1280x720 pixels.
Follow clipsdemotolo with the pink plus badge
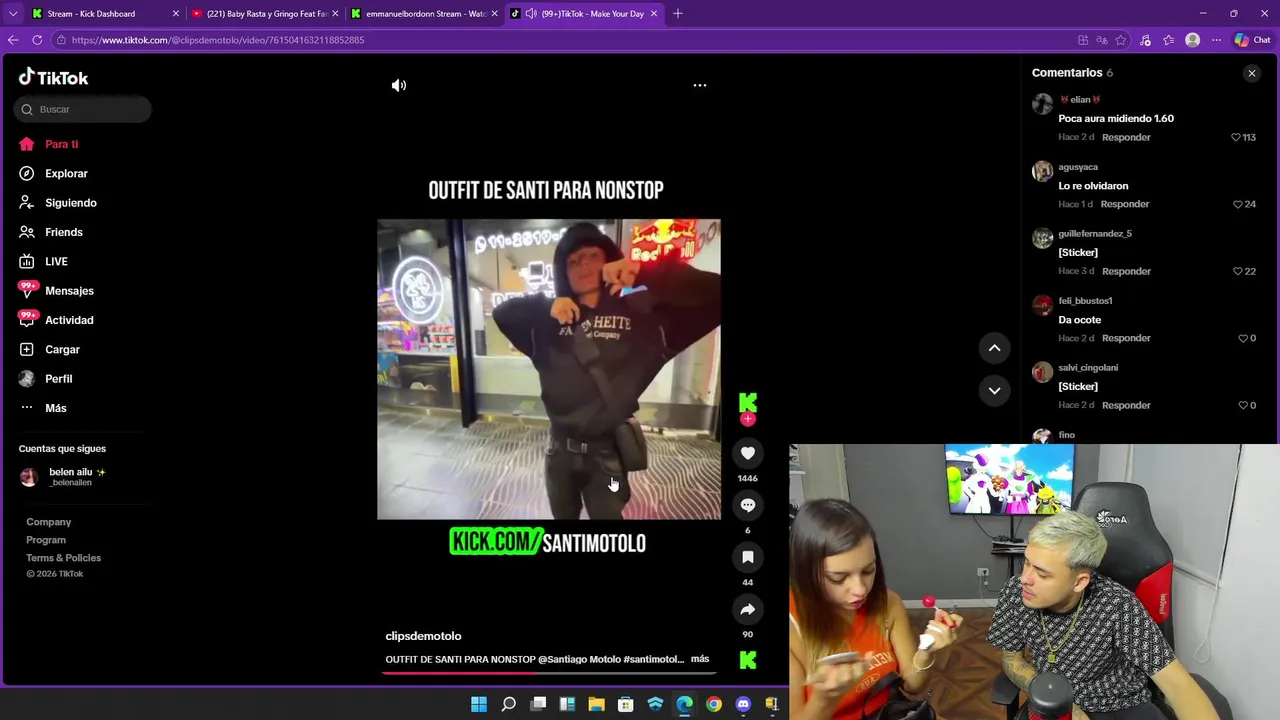point(748,419)
